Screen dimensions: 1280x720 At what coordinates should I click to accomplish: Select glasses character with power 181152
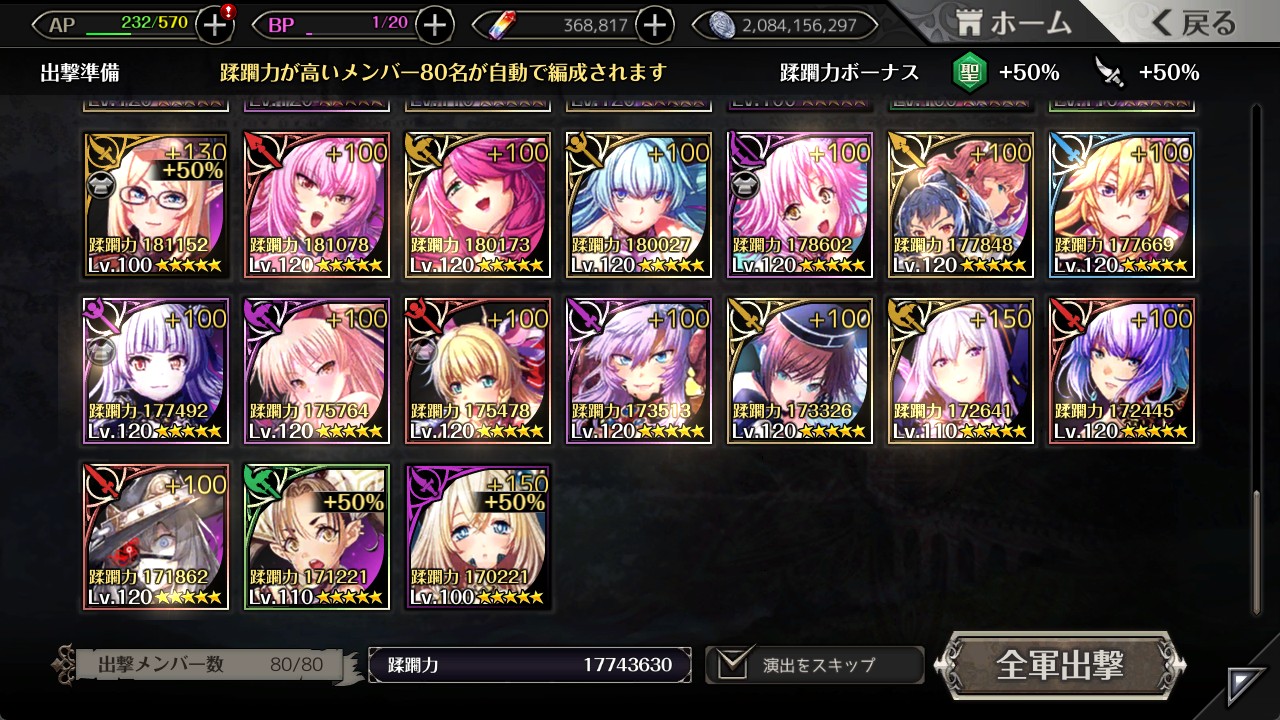coord(156,205)
